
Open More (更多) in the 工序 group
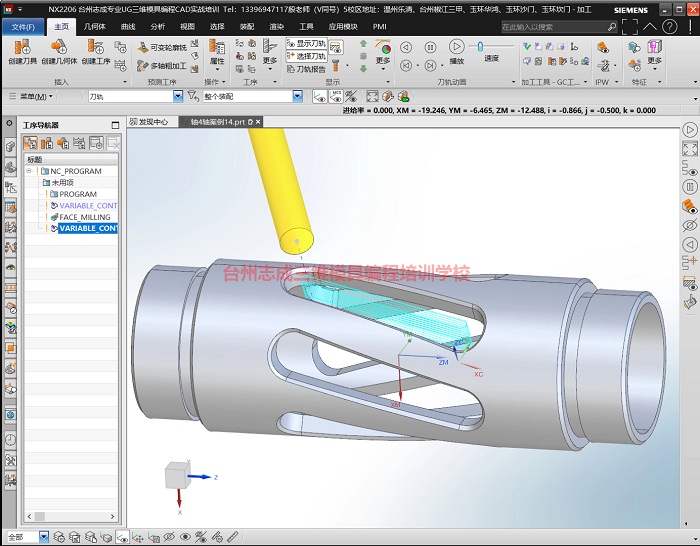point(270,56)
